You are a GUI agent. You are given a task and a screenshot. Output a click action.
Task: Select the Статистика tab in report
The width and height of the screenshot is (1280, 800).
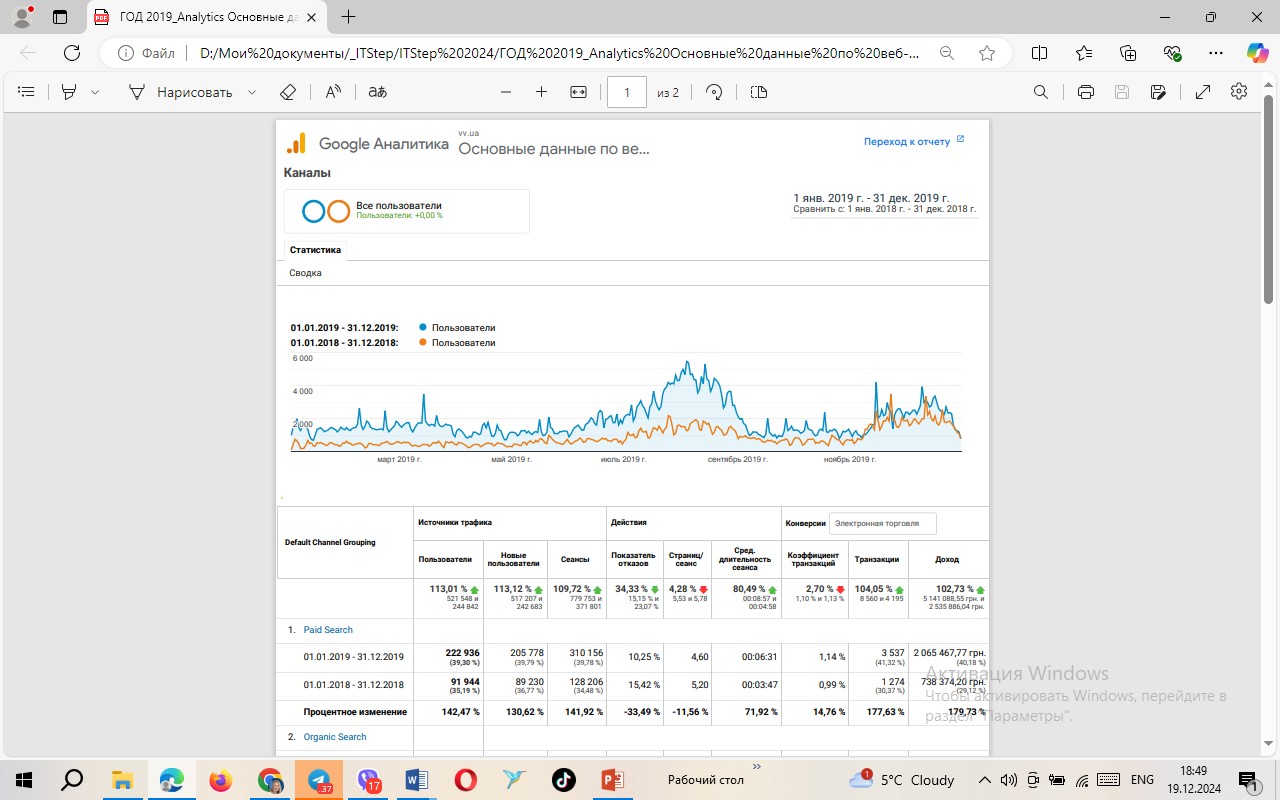pos(315,250)
